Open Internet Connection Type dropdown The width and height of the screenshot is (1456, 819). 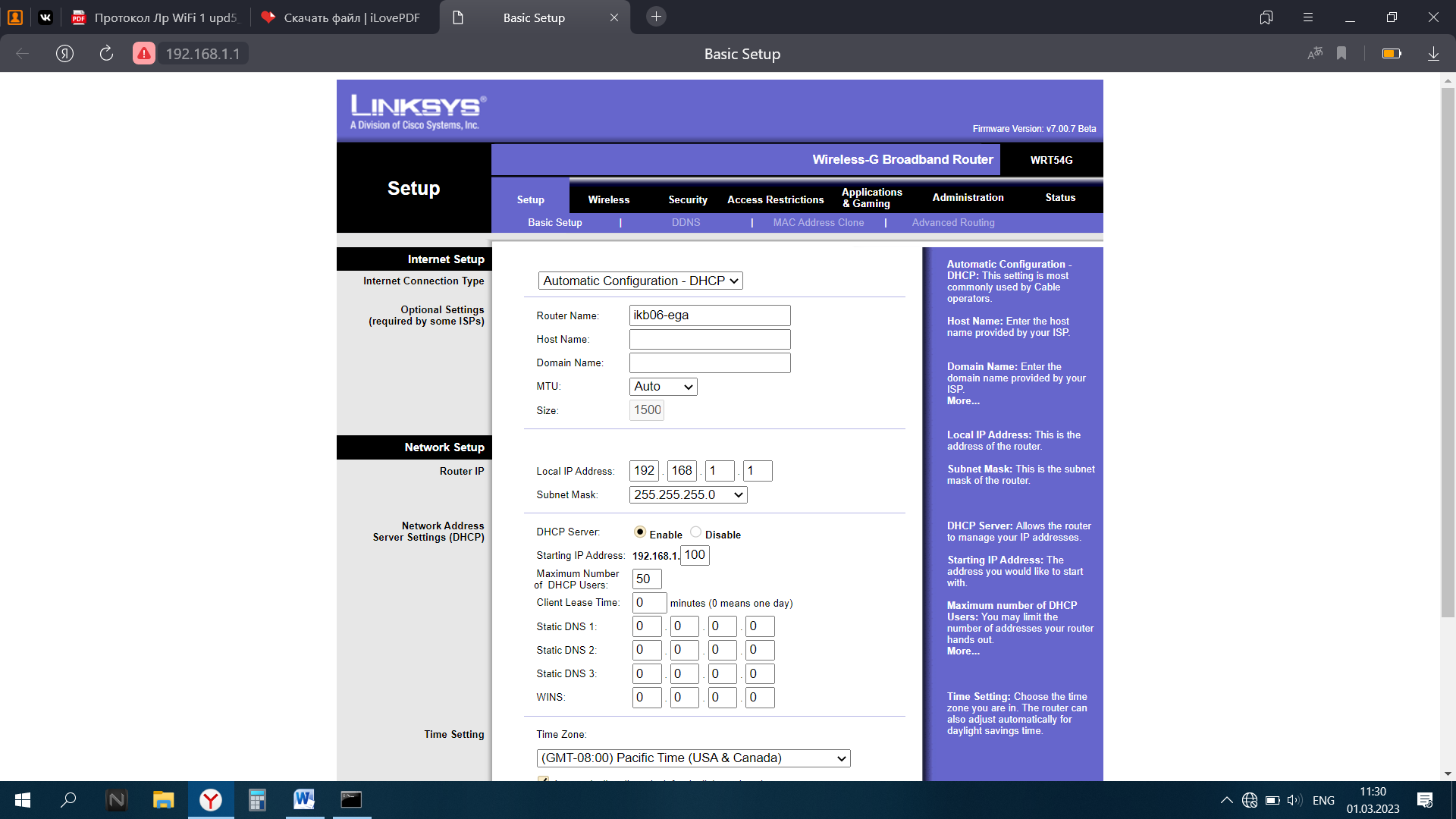pyautogui.click(x=641, y=281)
